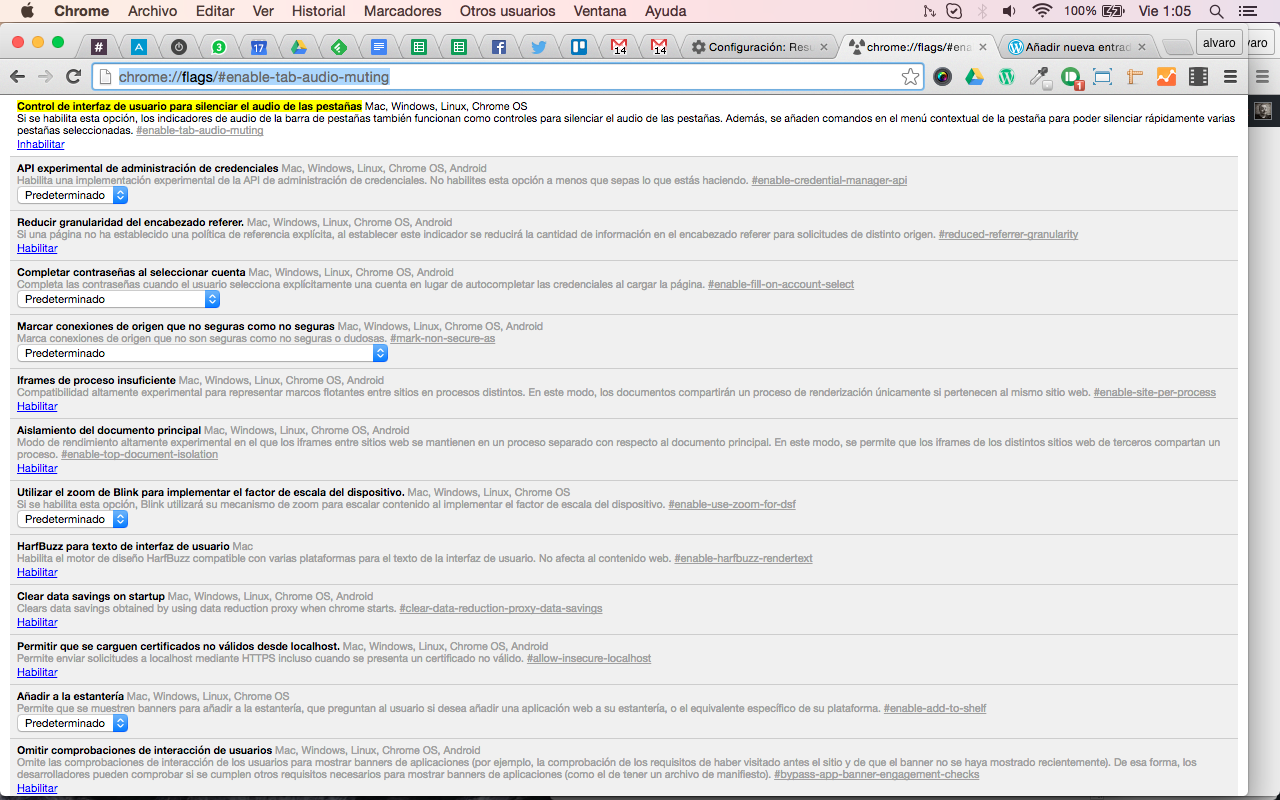Open the pinned Facebook tab
Image resolution: width=1280 pixels, height=800 pixels.
tap(498, 47)
